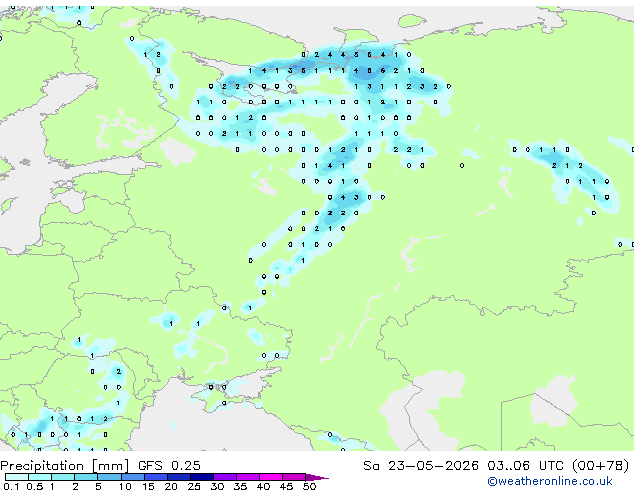The width and height of the screenshot is (634, 490).
Task: Click the "Precipitation [mm]" title text
Action: [x=65, y=466]
